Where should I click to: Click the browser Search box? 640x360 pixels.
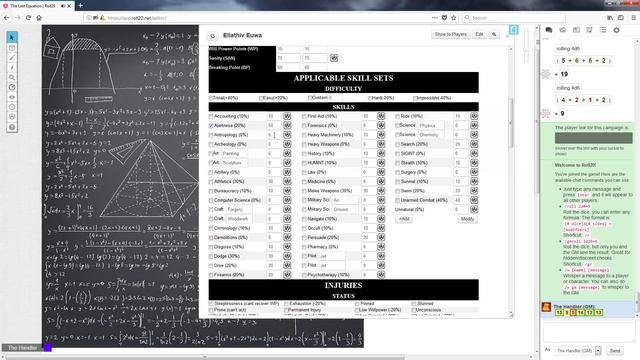point(514,18)
